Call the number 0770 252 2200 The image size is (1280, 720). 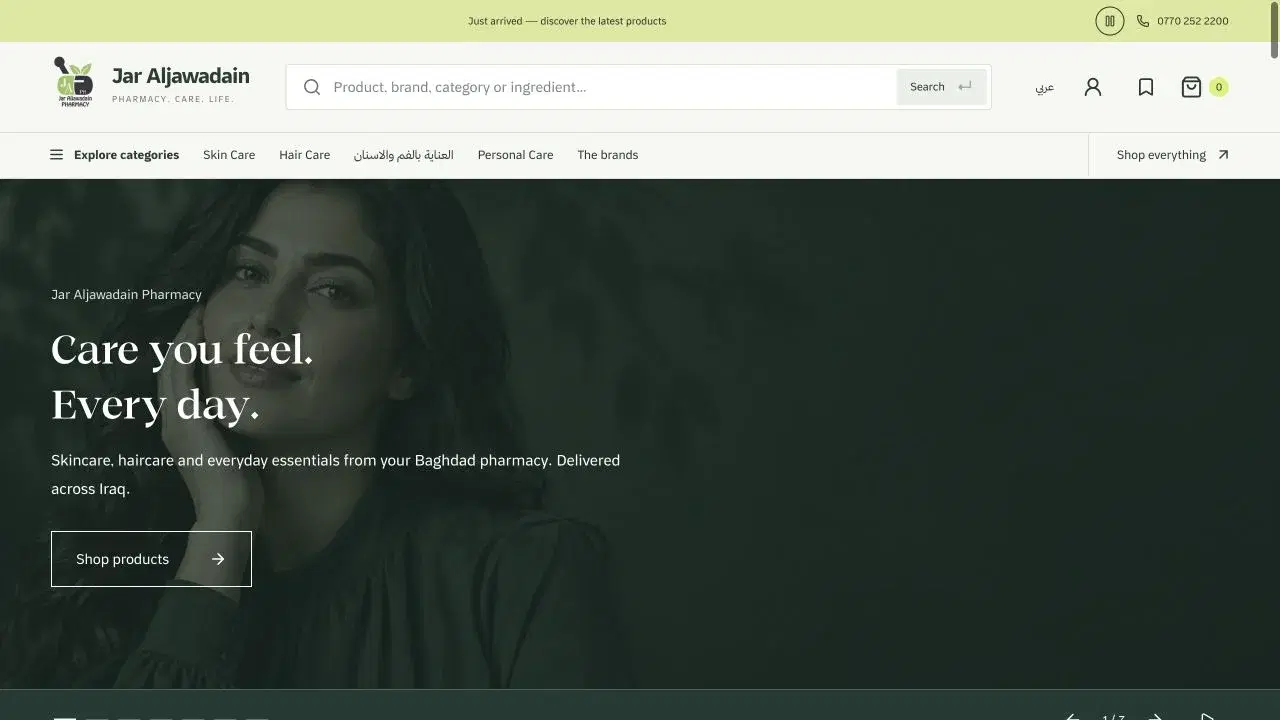pyautogui.click(x=1193, y=21)
